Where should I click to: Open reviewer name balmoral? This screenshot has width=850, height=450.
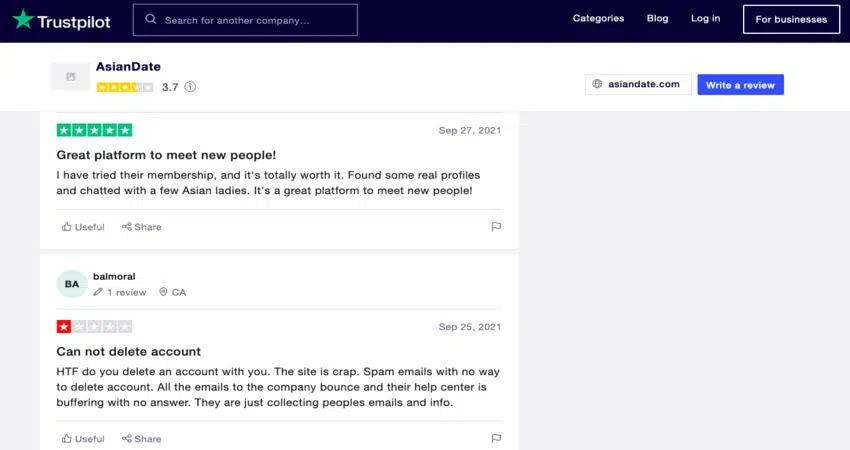click(114, 276)
